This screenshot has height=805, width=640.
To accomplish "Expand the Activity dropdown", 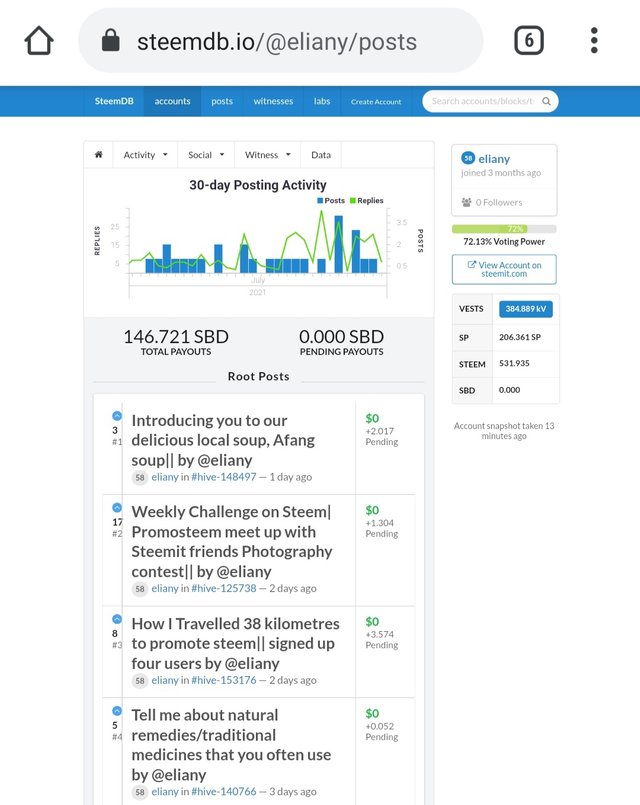I will [x=145, y=155].
